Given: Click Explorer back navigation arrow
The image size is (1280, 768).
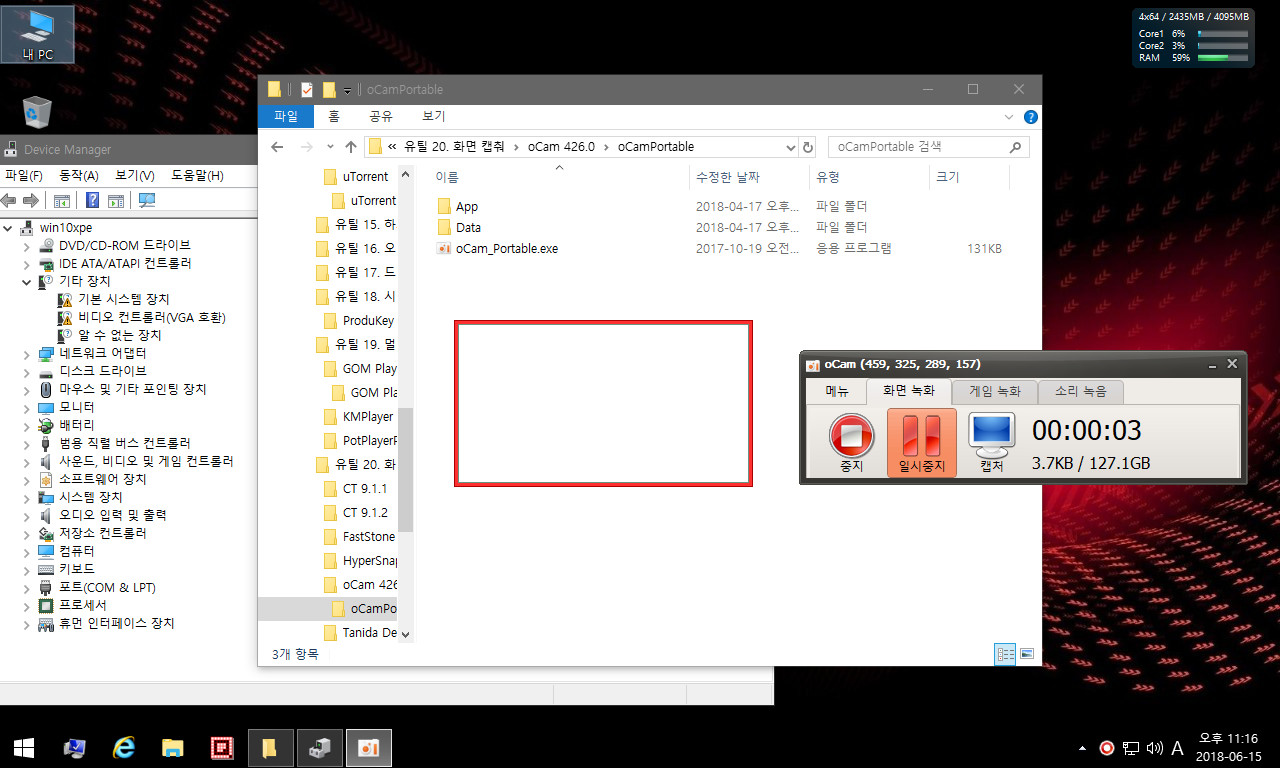Looking at the screenshot, I should (278, 147).
